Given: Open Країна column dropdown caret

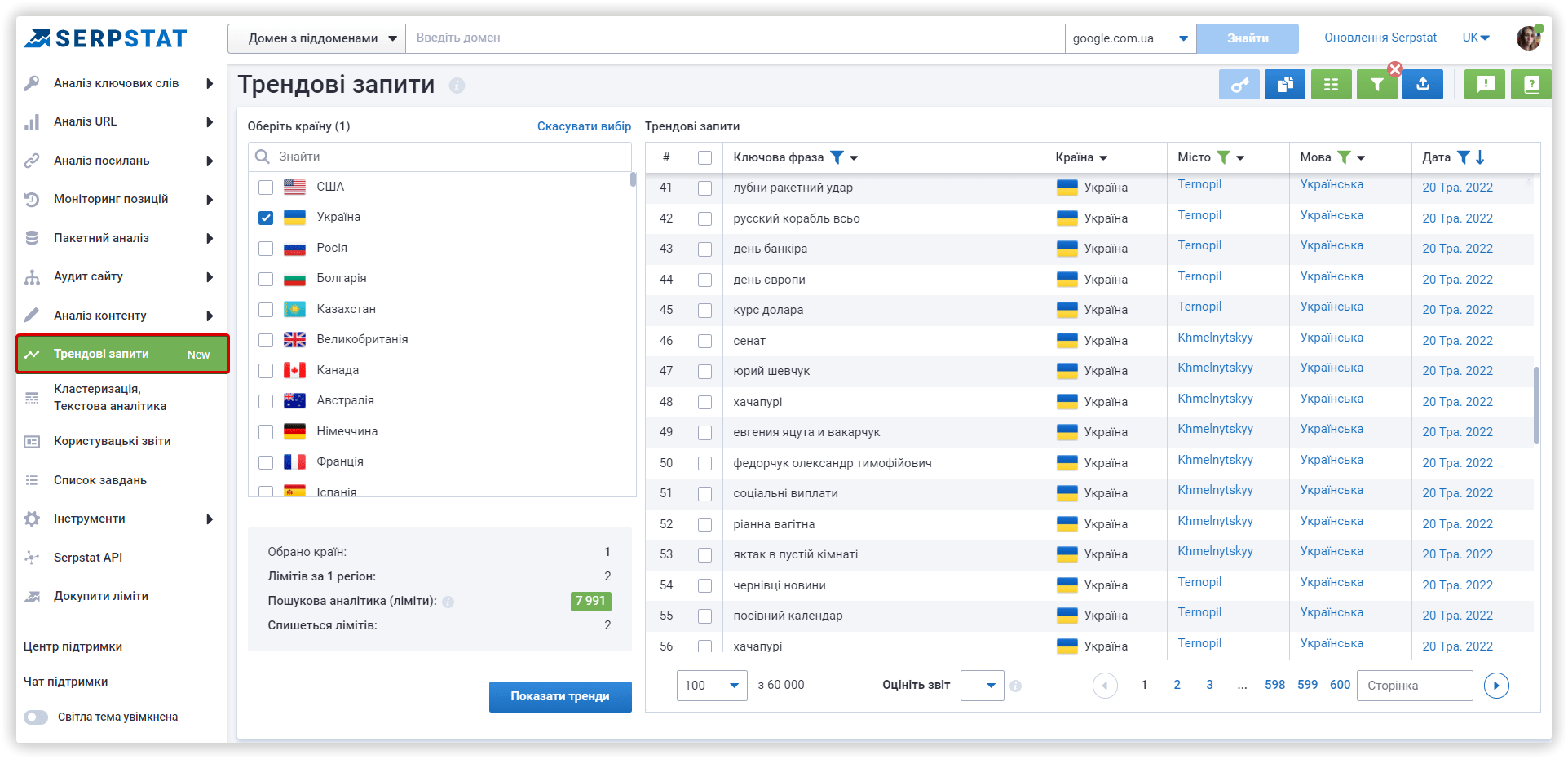Looking at the screenshot, I should tap(1103, 158).
